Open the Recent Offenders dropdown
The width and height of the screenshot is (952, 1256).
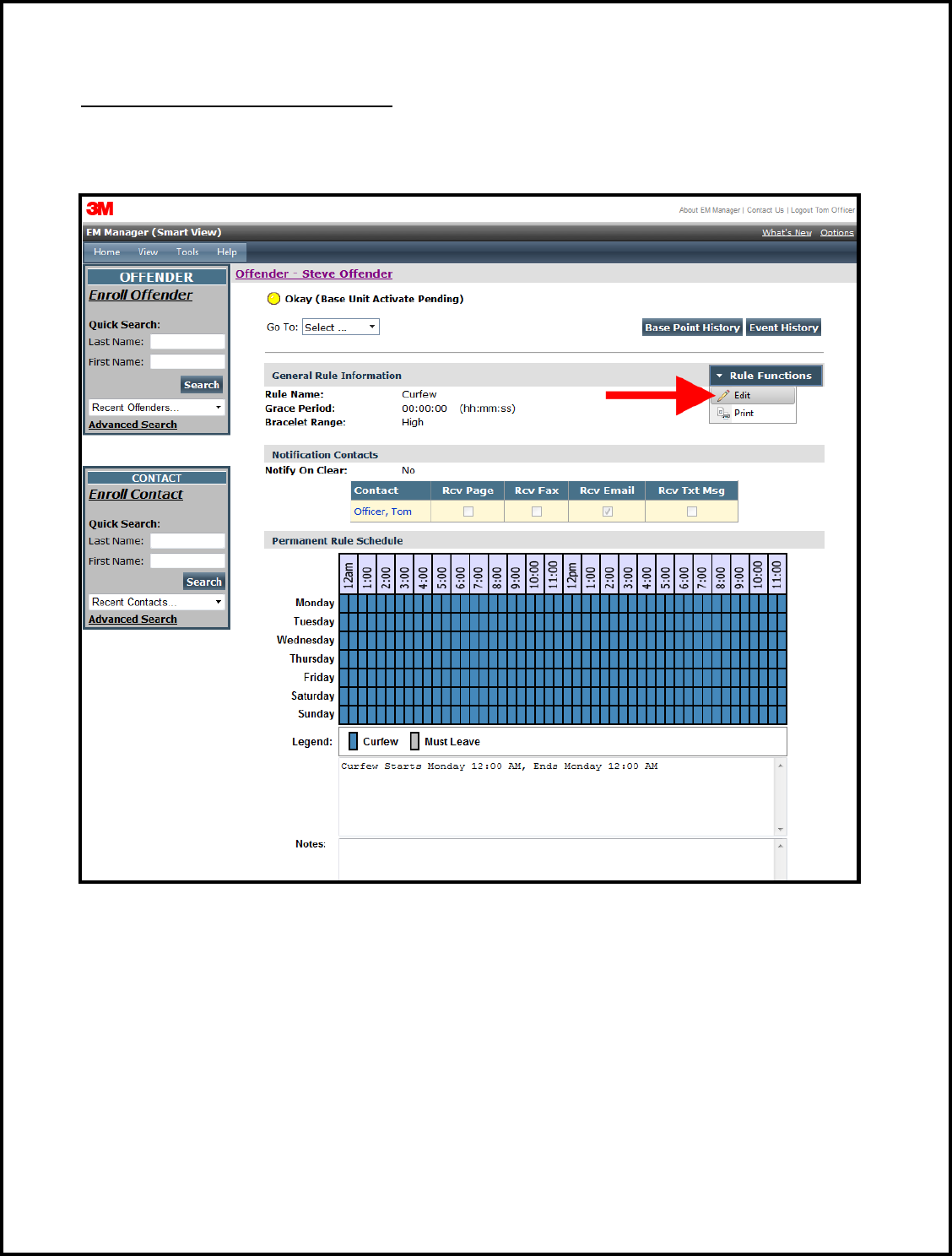click(x=157, y=407)
